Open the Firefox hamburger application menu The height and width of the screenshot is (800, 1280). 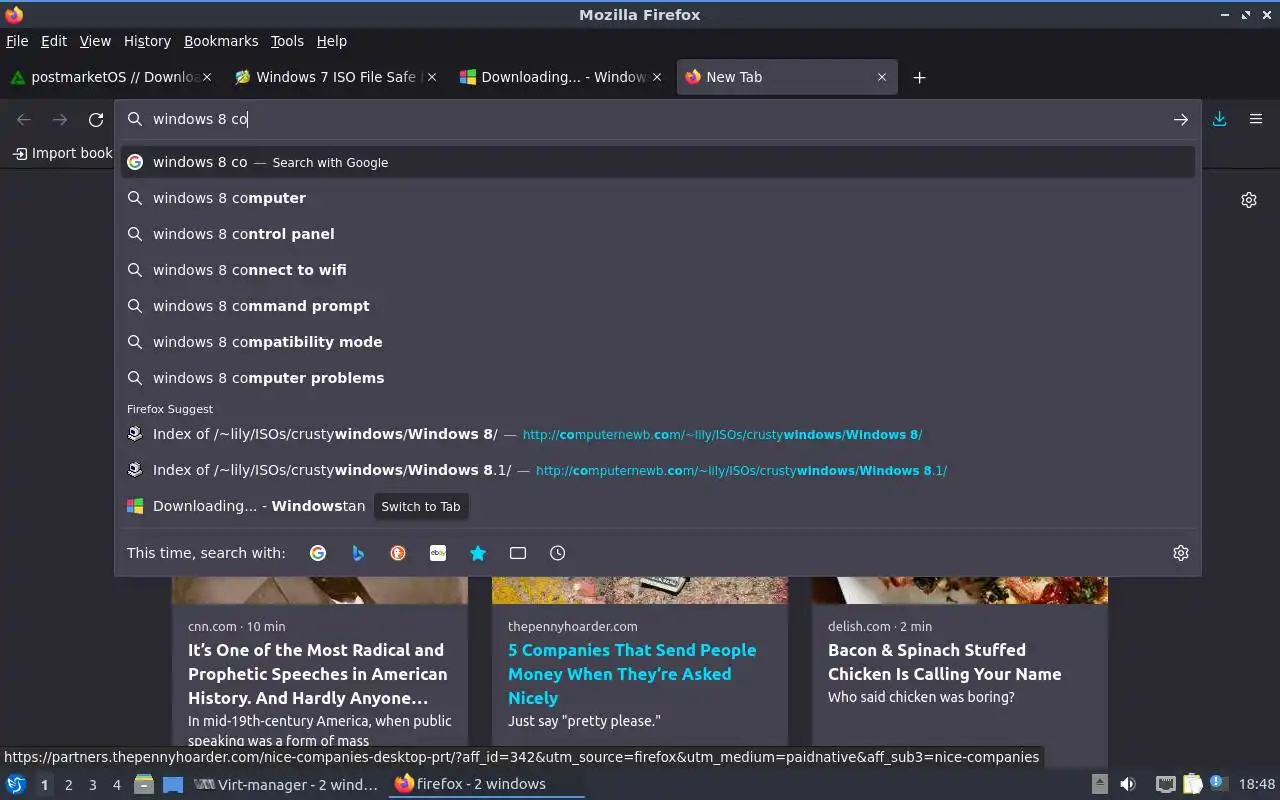coord(1256,119)
